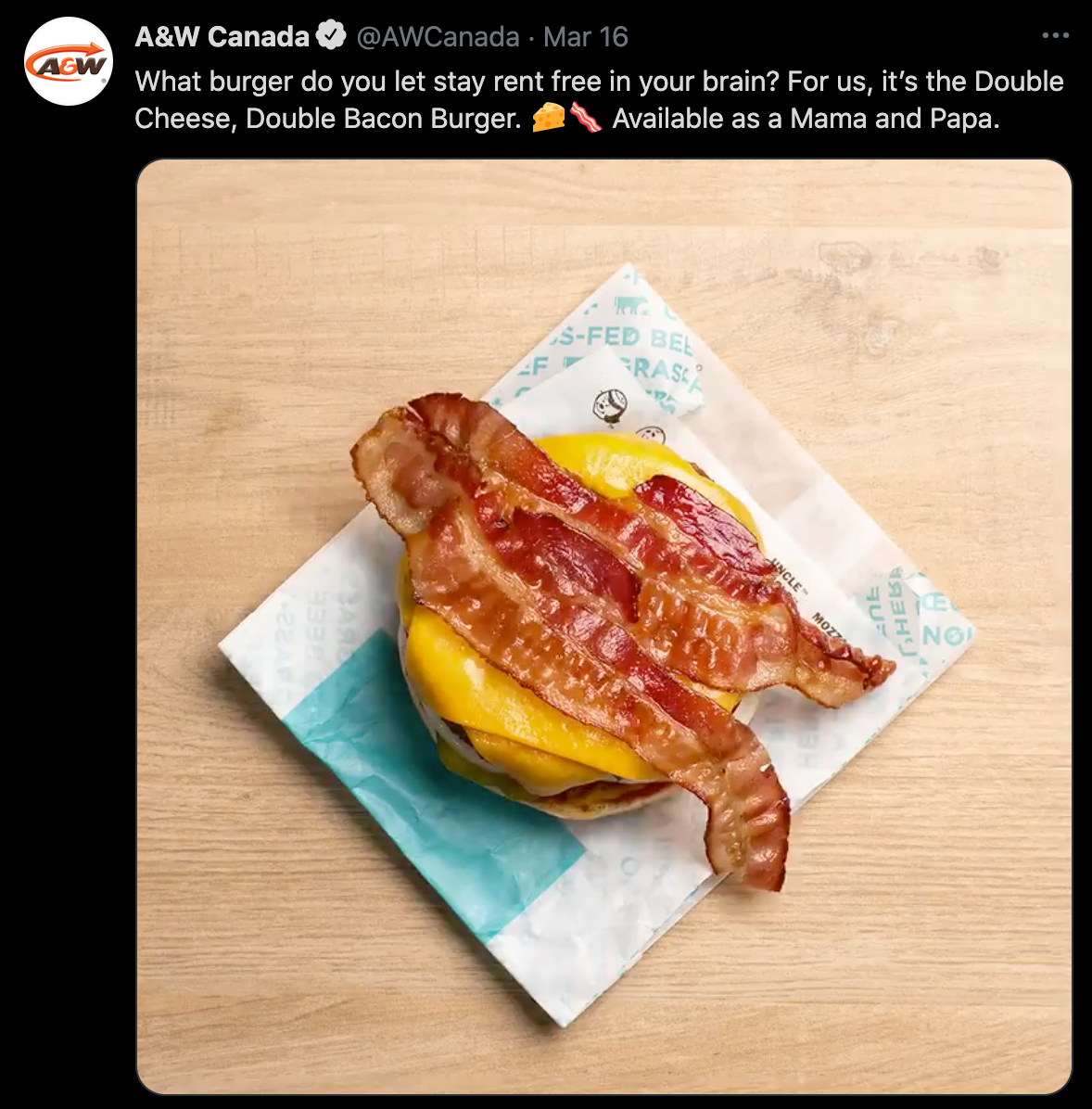Click the 'Available as a Mama and Papa' text
Screen dimensions: 1092x1109
pos(806,118)
